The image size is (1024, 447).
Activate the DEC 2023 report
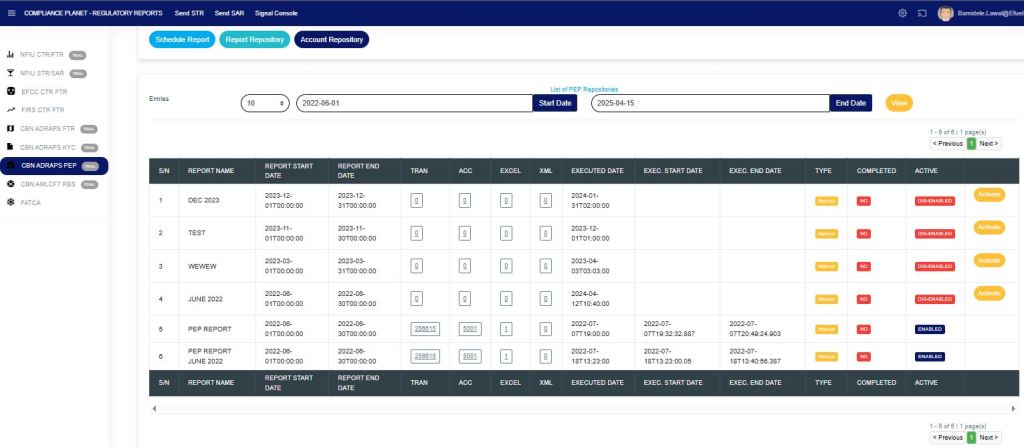988,194
